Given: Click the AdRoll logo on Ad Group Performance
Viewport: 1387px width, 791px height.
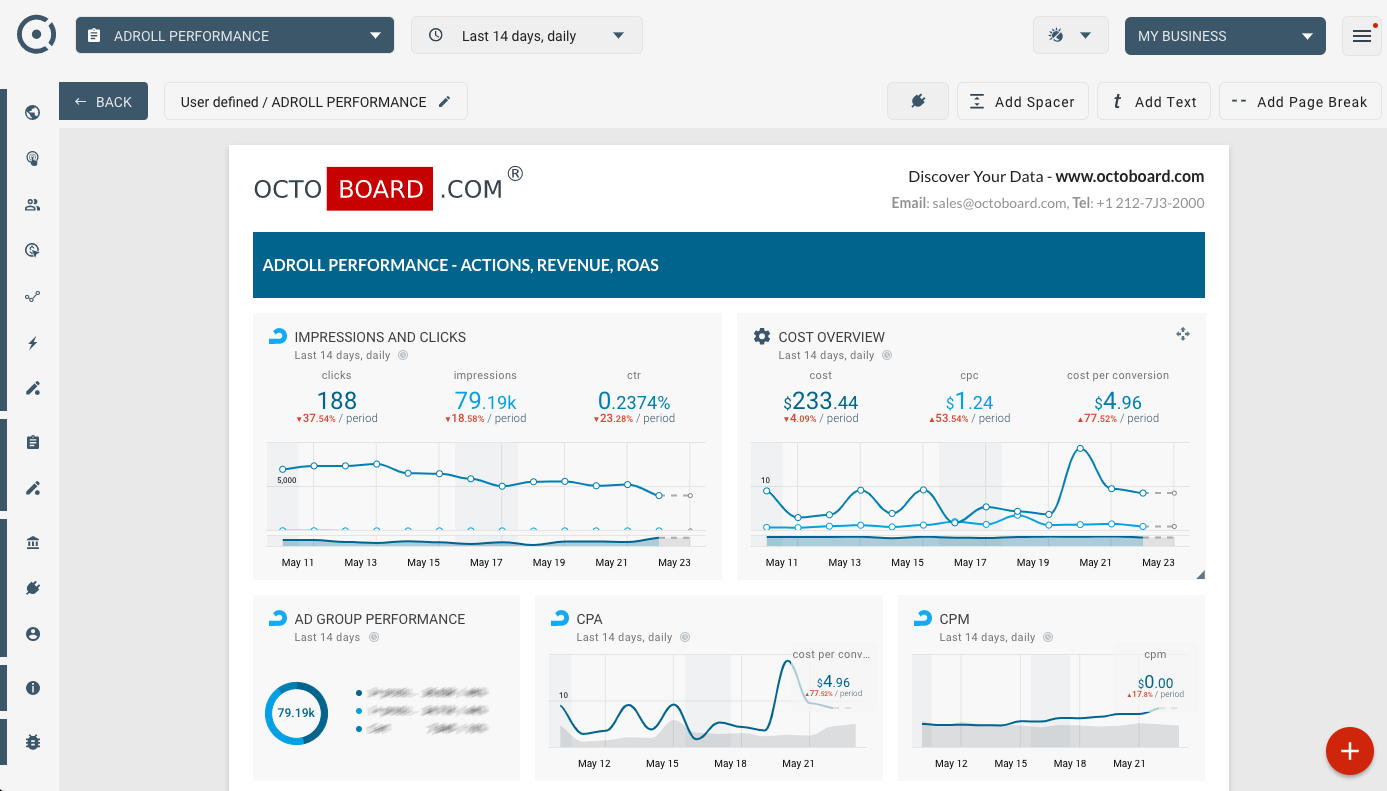Looking at the screenshot, I should (278, 619).
